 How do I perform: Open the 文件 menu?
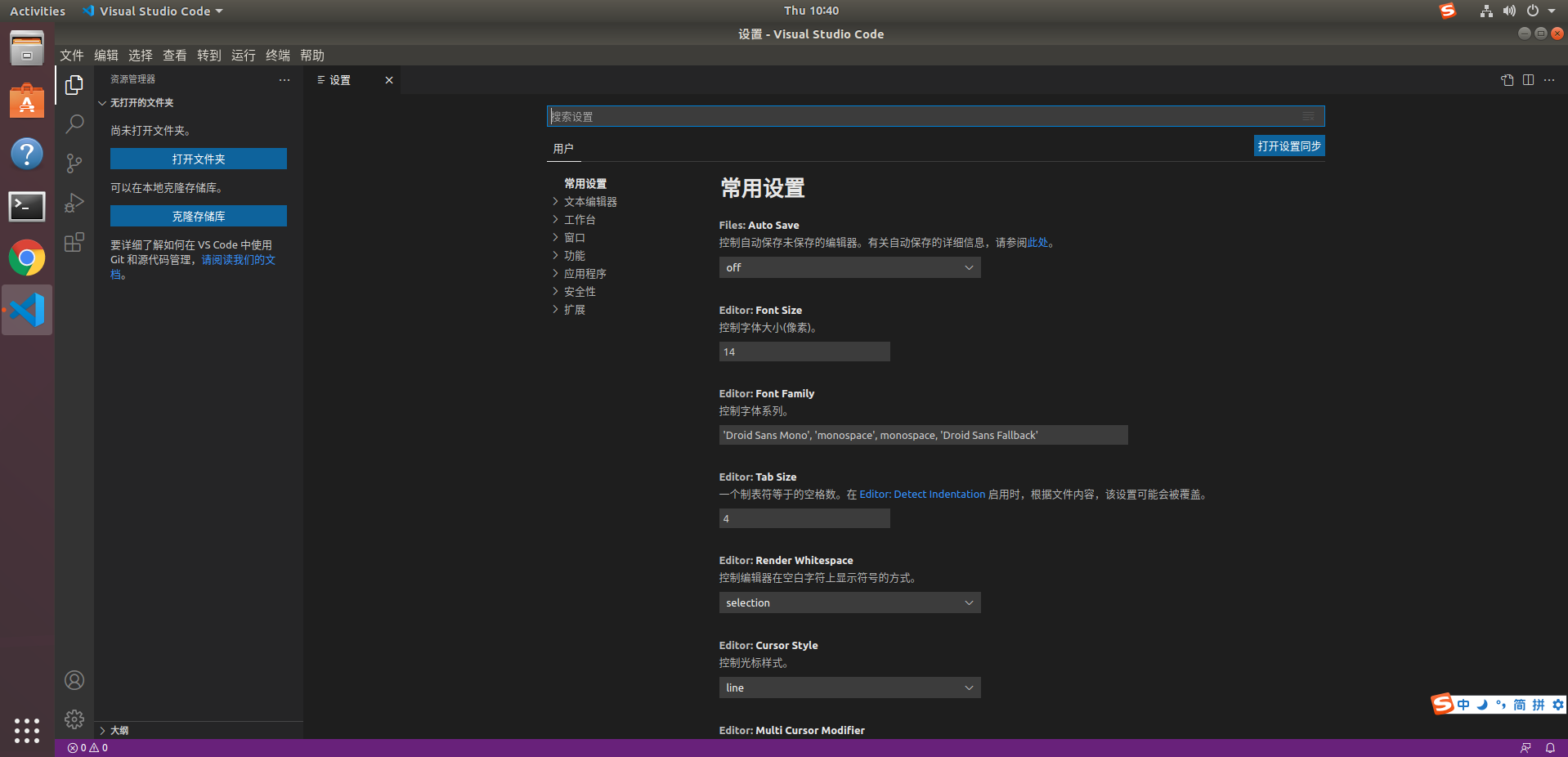72,56
